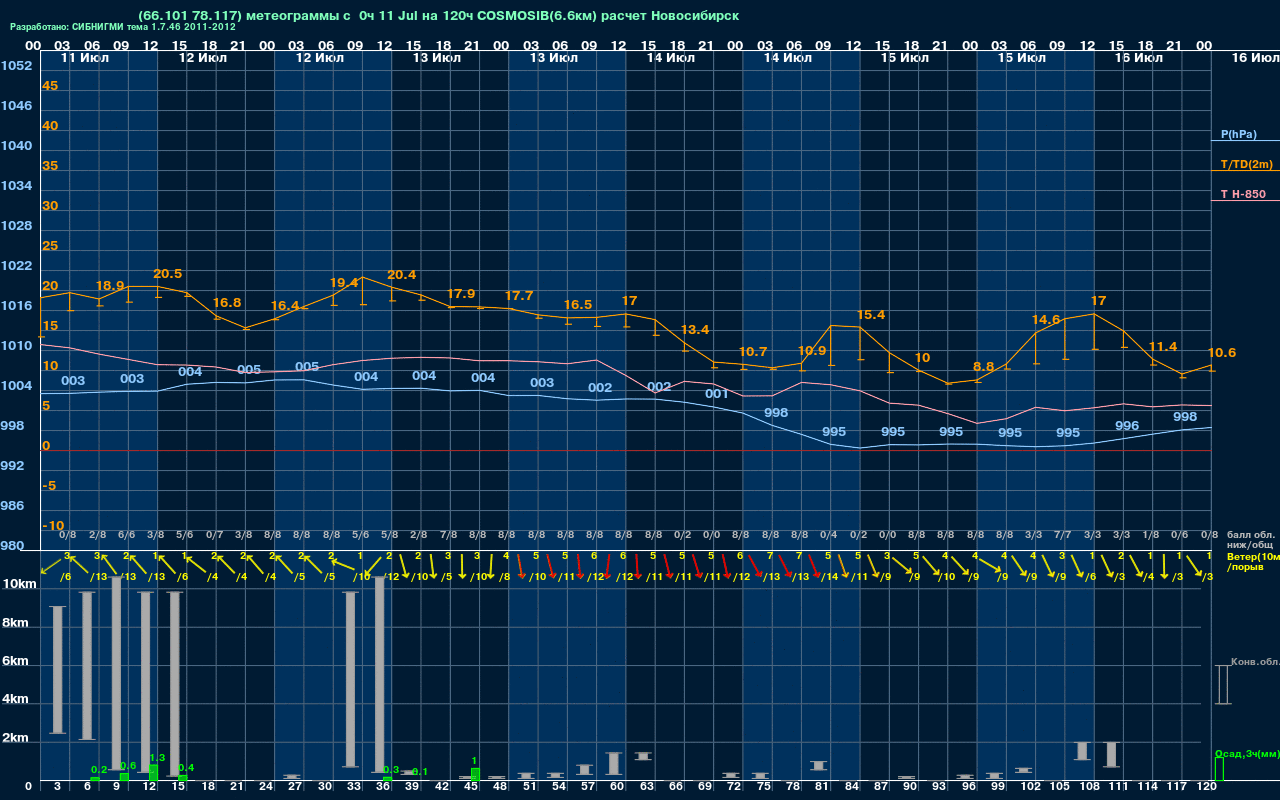1280x800 pixels.
Task: Click the cloud amount value 7/7
Action: point(1063,536)
